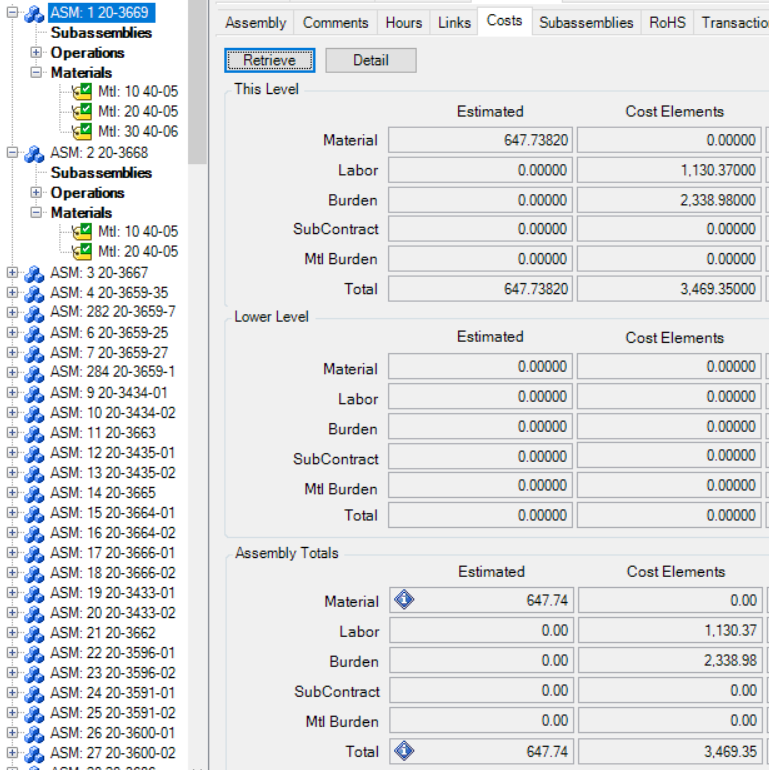
Task: Click the Detail button
Action: (370, 60)
